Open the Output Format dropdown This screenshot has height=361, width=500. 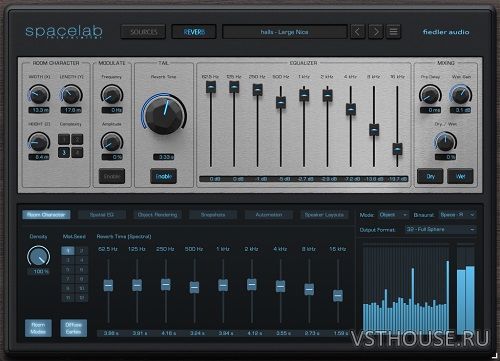[441, 230]
